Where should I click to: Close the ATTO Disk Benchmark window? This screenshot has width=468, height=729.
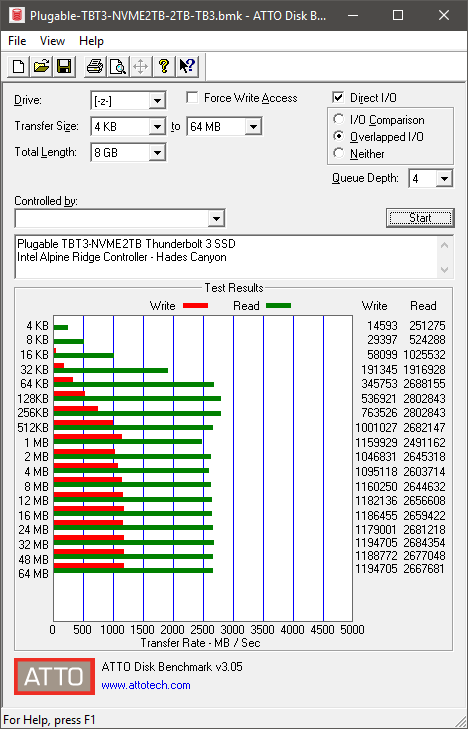click(x=444, y=15)
